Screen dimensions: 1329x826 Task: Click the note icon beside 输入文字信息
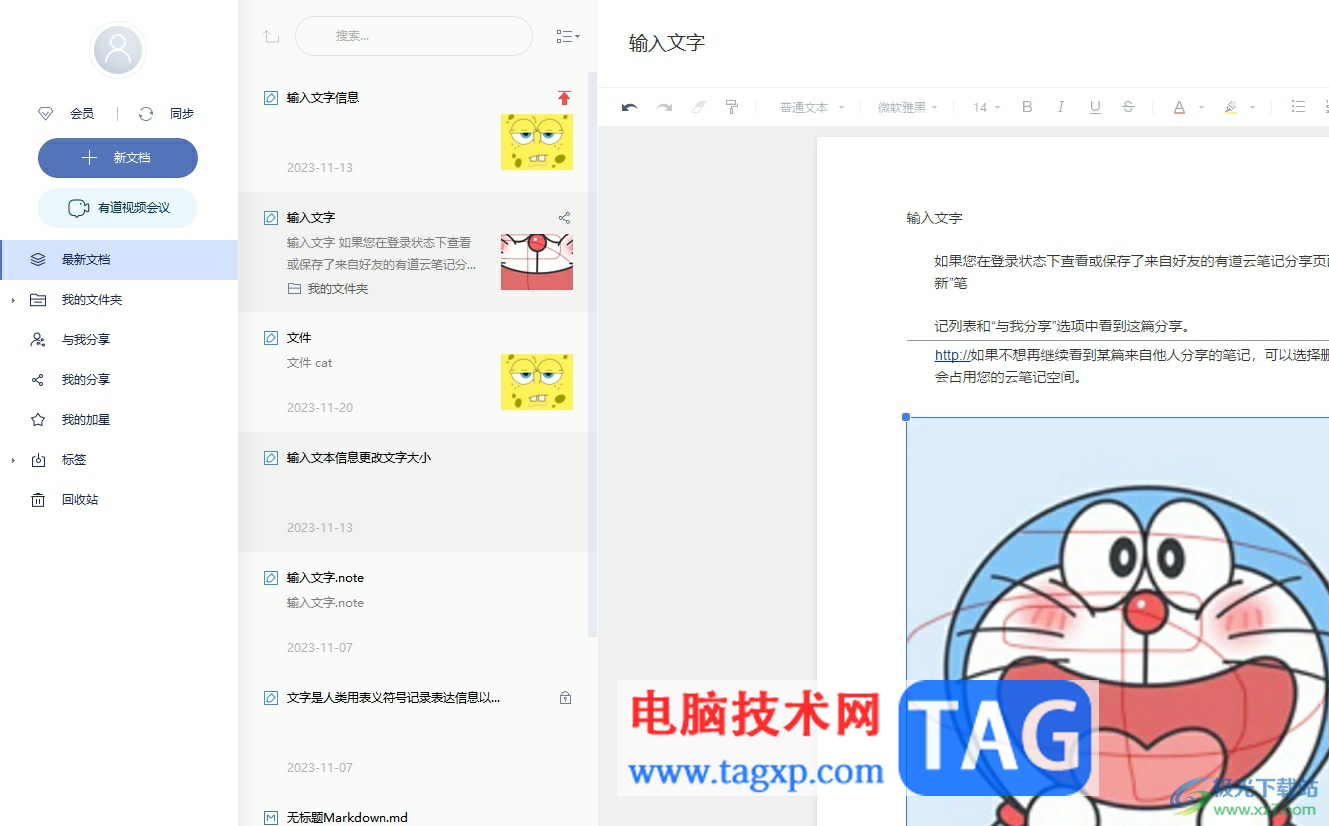coord(270,98)
